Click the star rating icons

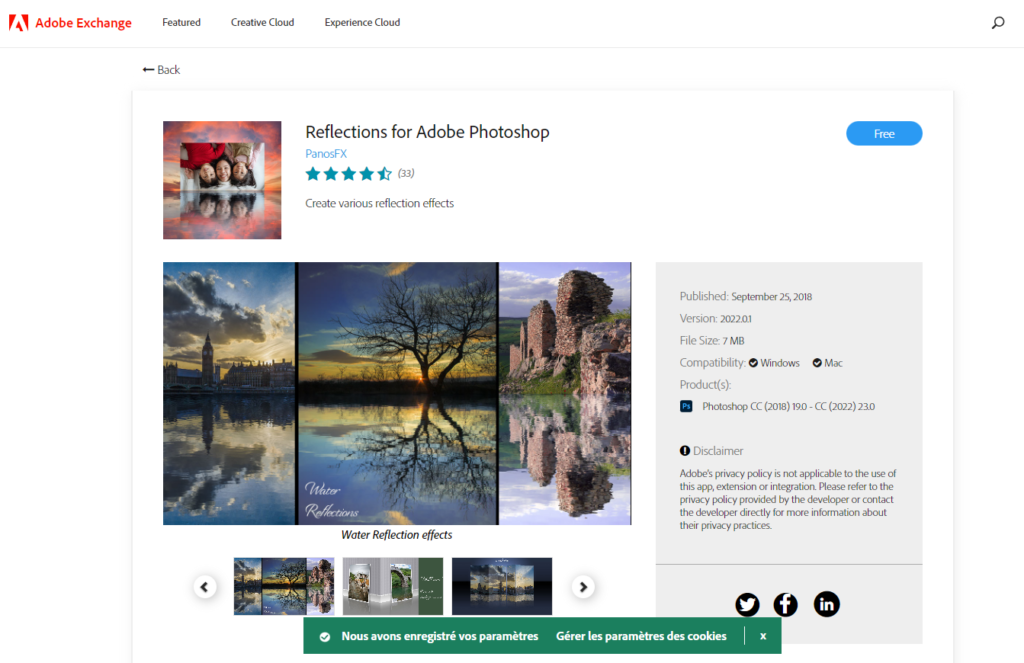348,174
